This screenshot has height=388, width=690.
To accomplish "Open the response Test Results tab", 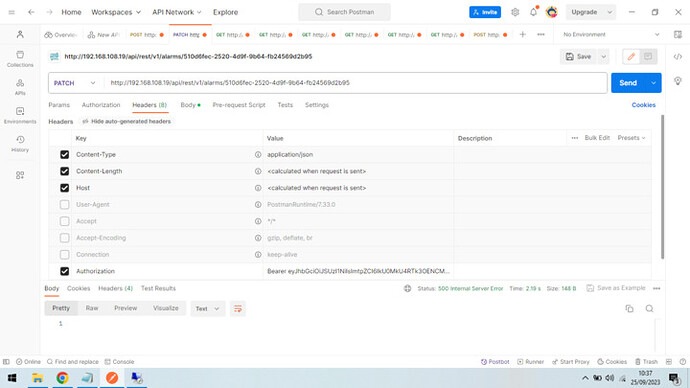I will 158,289.
